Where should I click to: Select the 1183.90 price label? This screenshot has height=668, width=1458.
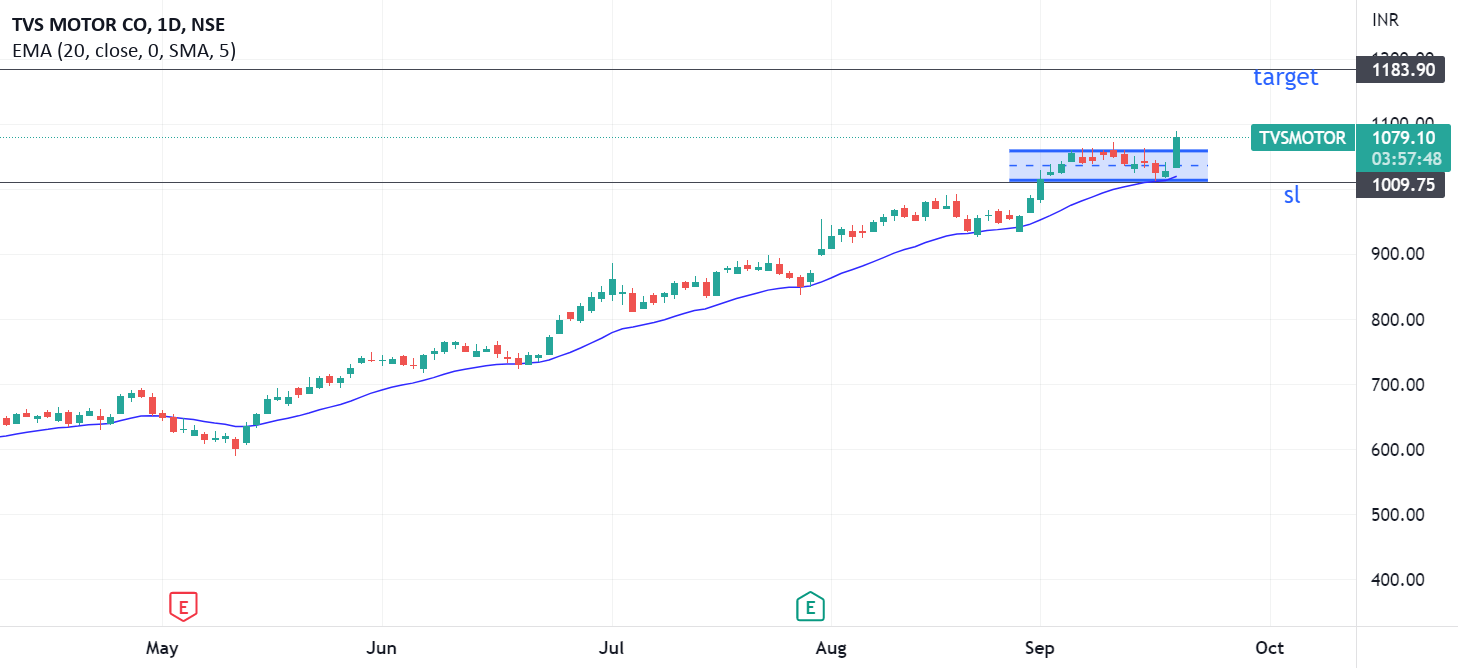pos(1400,70)
